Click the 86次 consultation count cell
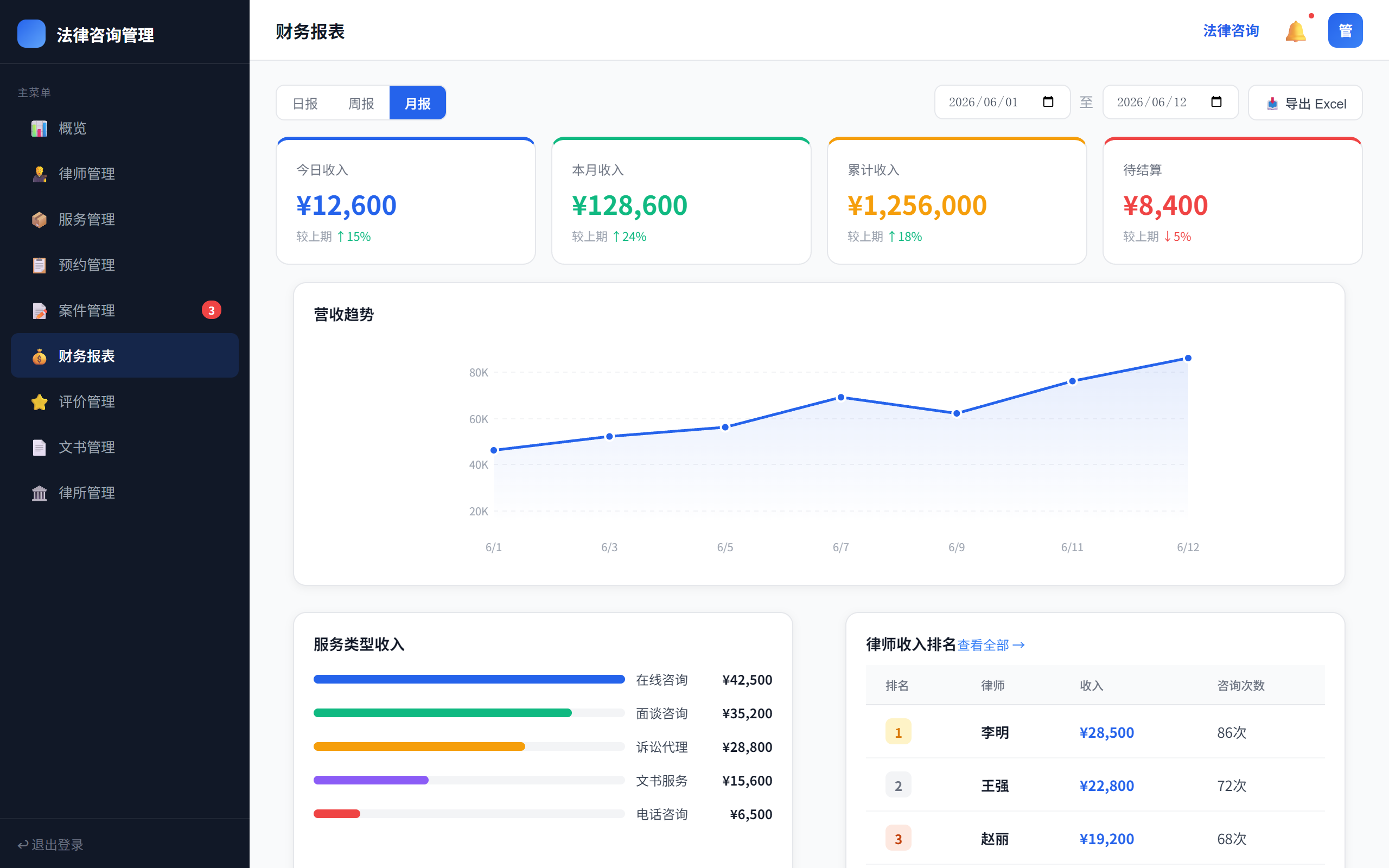The width and height of the screenshot is (1389, 868). 1232,732
